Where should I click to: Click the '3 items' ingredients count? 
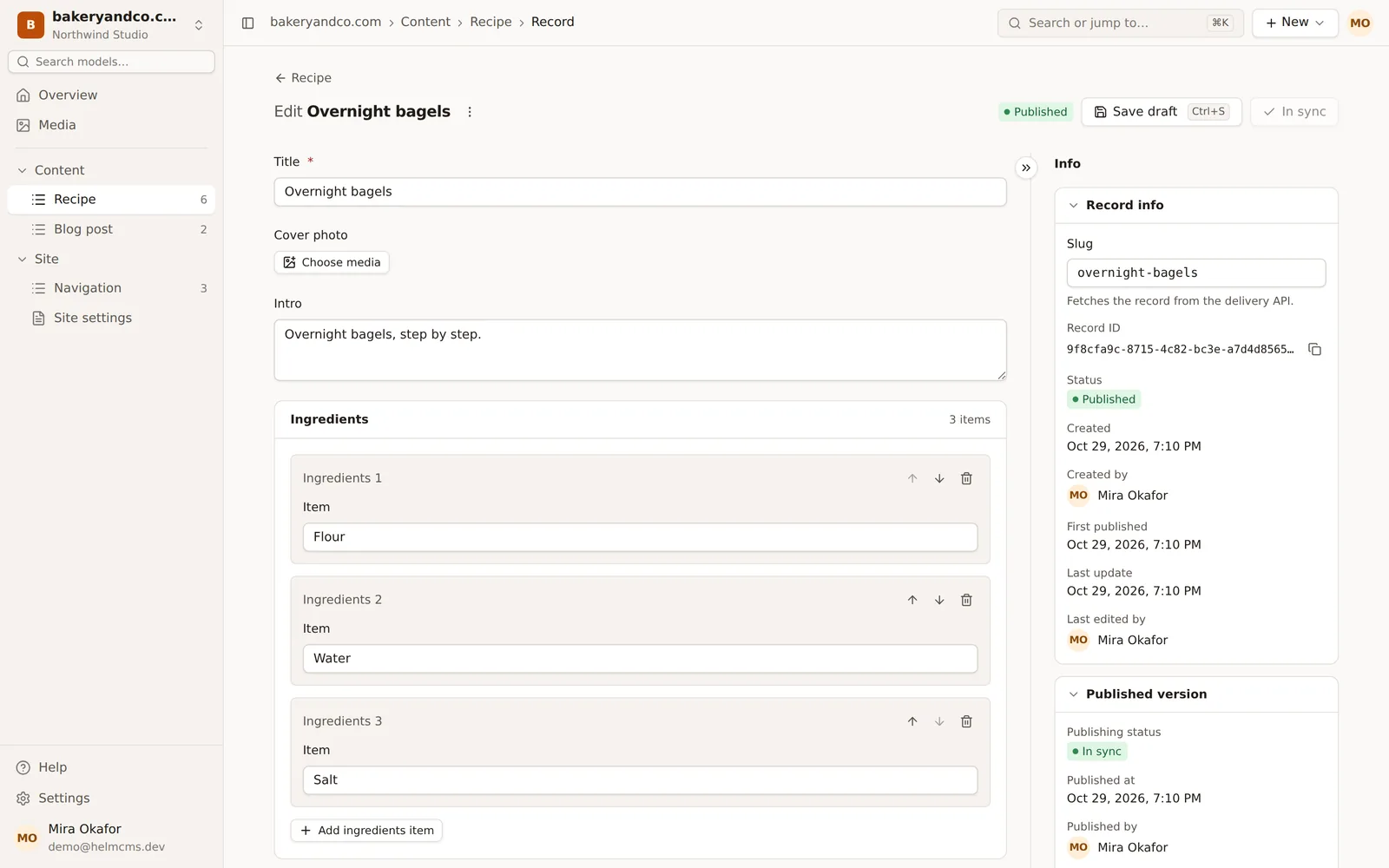[969, 419]
